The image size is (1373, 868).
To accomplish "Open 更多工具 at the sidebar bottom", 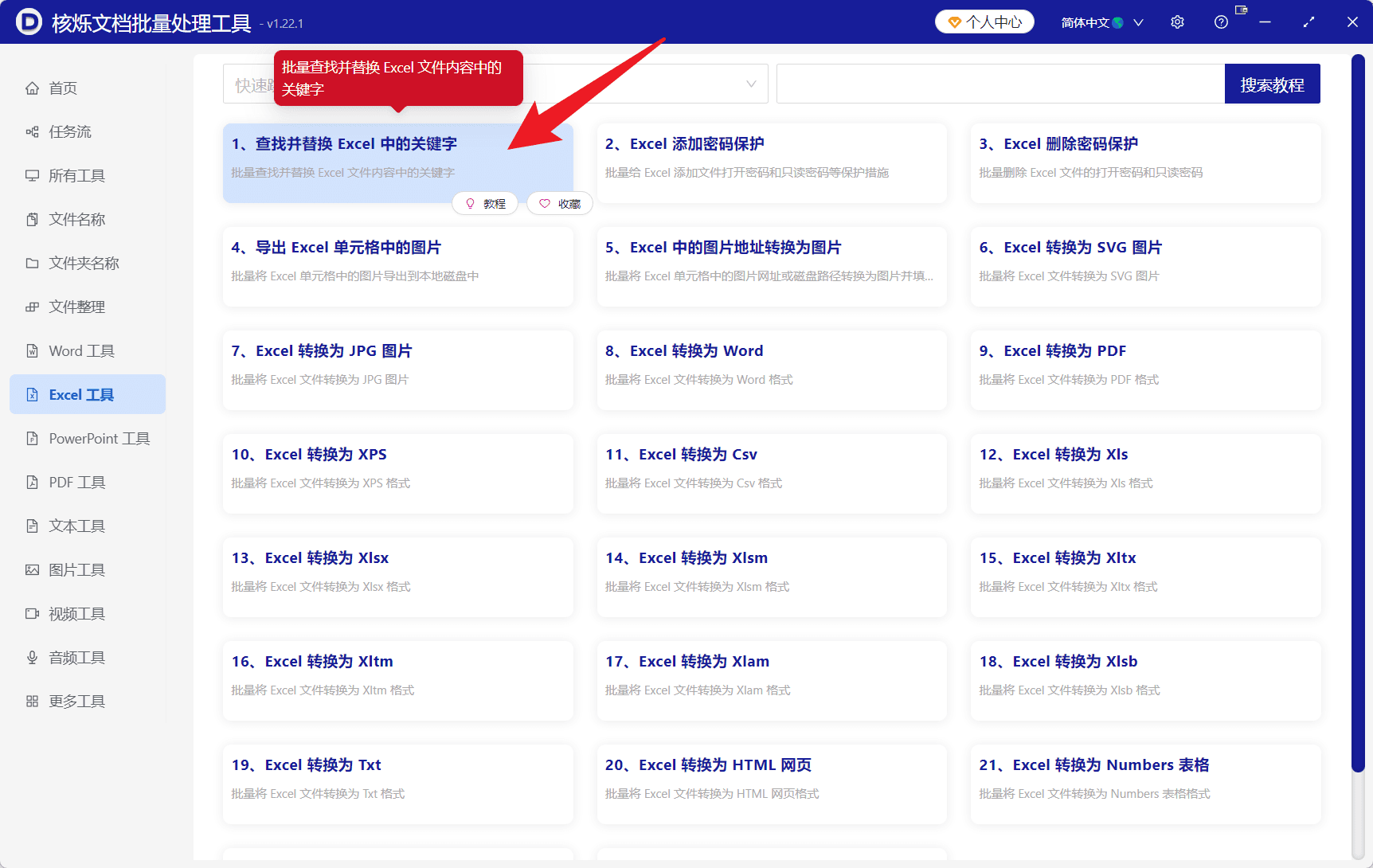I will [77, 701].
